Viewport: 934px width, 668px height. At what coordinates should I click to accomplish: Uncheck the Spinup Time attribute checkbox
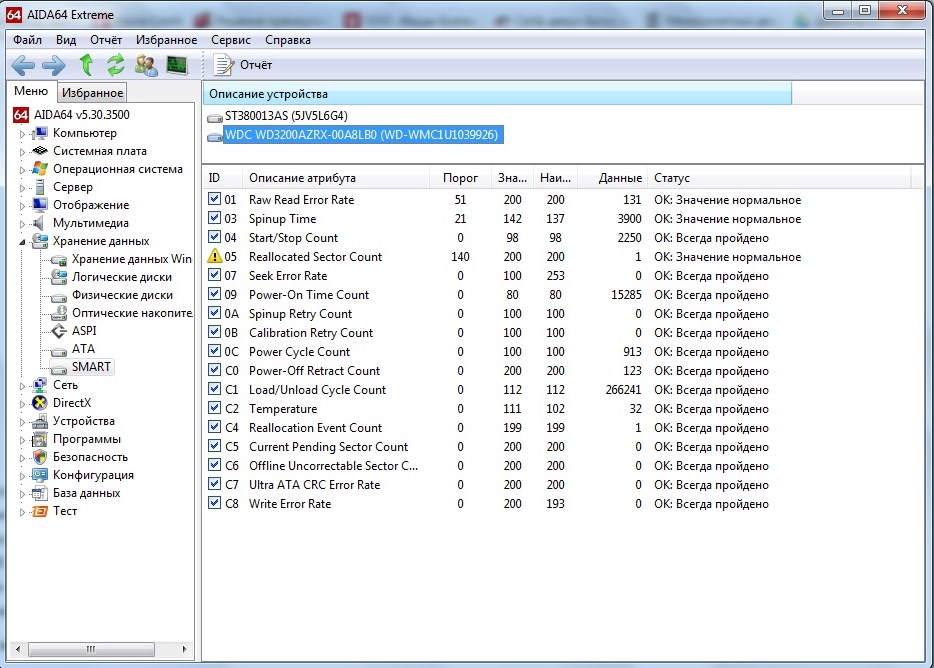click(x=214, y=218)
